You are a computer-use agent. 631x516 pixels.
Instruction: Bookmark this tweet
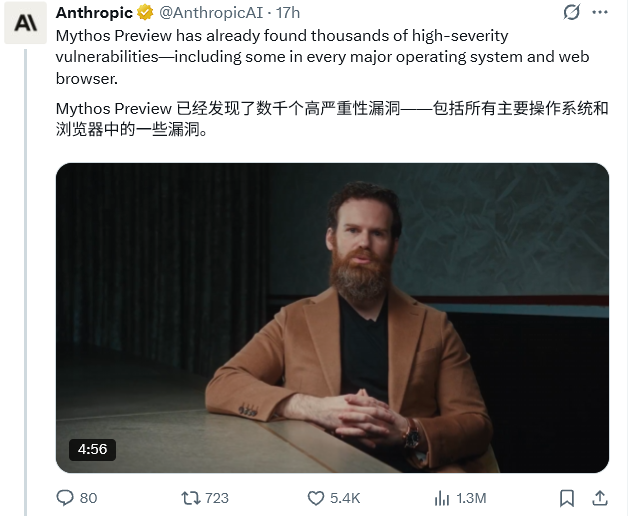point(567,498)
